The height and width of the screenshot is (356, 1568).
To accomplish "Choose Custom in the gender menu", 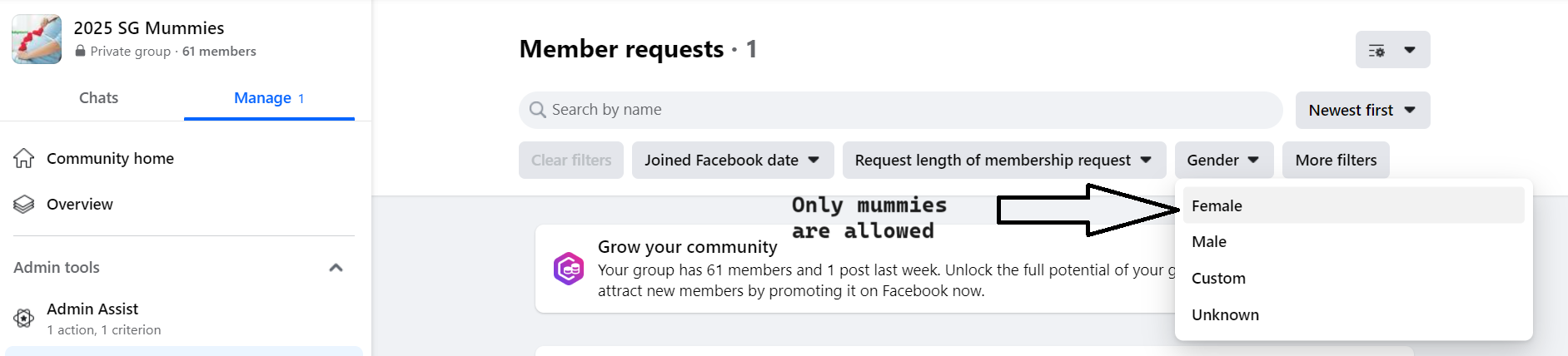I will (1218, 279).
